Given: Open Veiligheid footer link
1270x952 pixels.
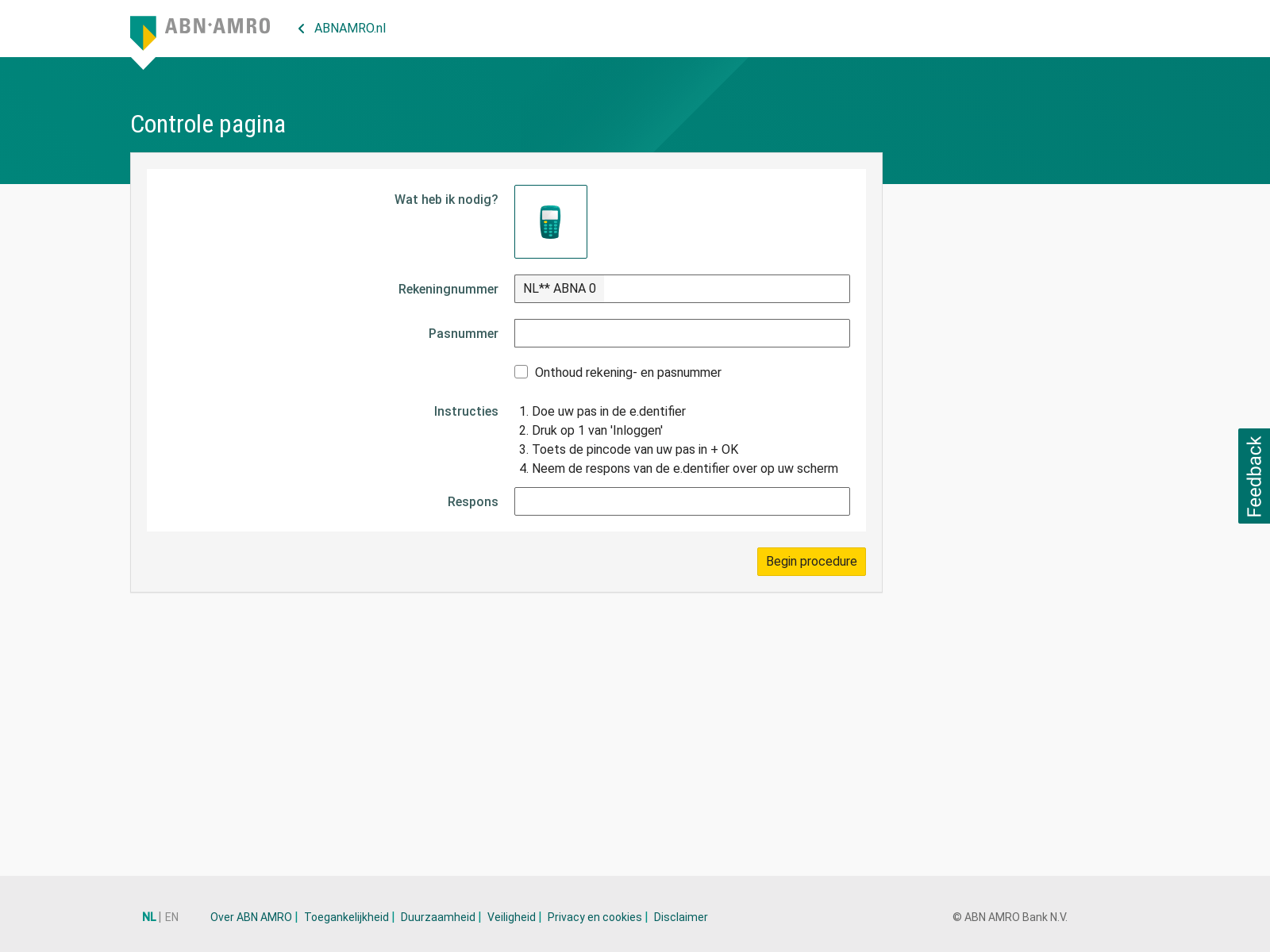Looking at the screenshot, I should tap(511, 917).
